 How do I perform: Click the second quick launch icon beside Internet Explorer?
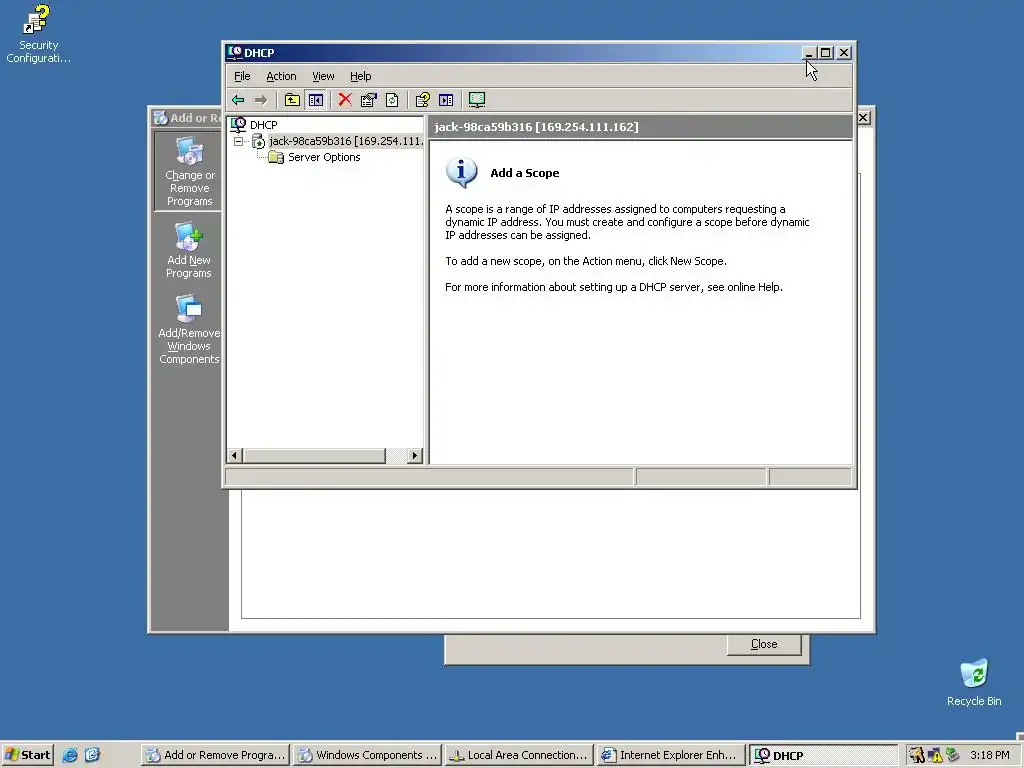(x=92, y=755)
